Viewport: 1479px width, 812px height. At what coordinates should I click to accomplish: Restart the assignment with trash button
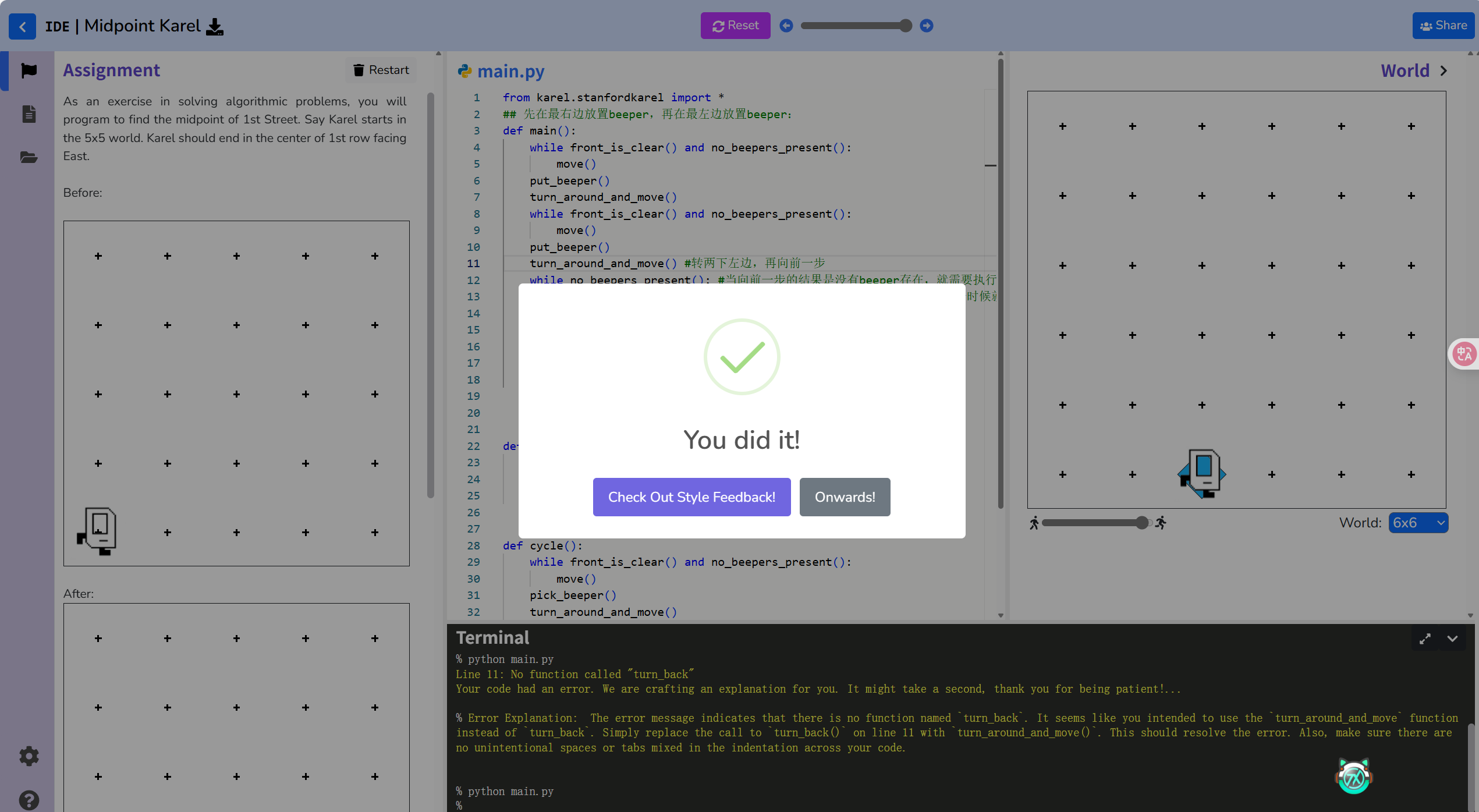[x=381, y=70]
